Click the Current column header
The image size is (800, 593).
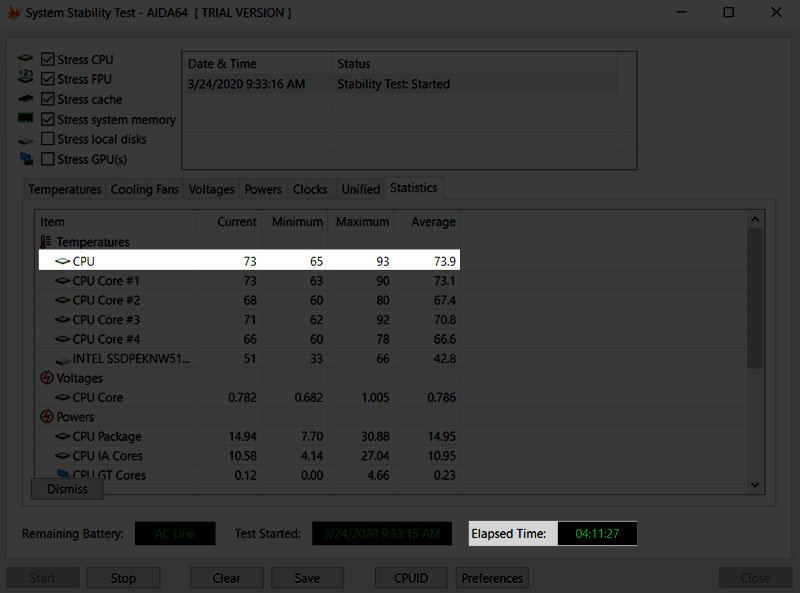click(x=228, y=222)
